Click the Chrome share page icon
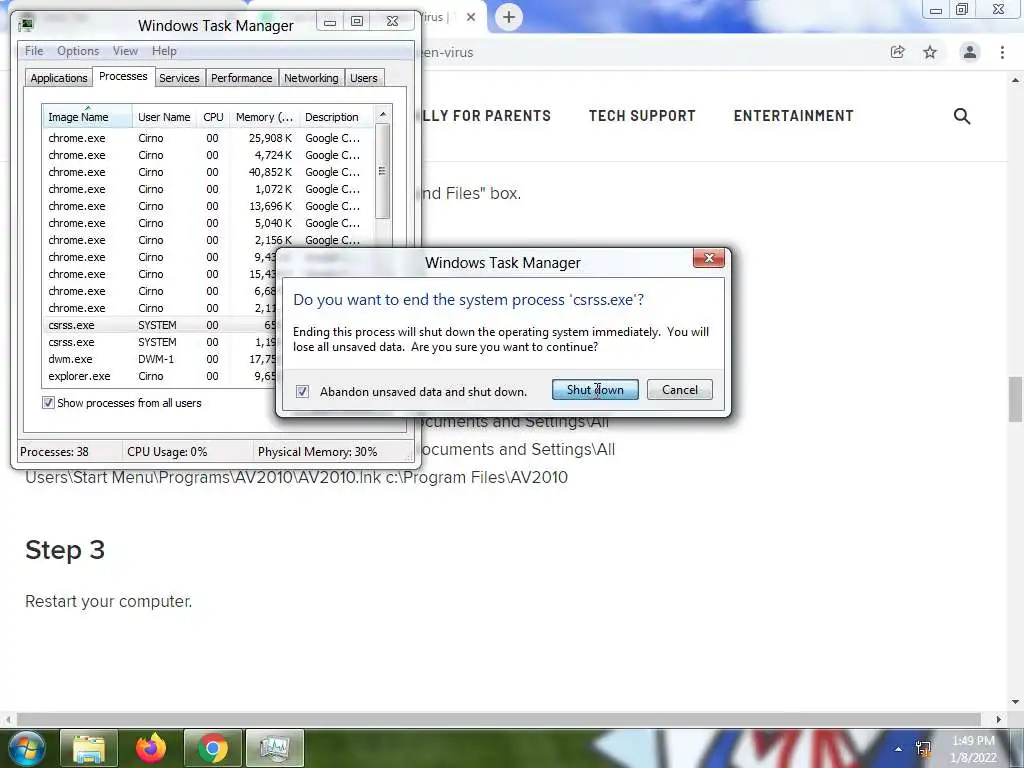Viewport: 1024px width, 768px height. coord(897,52)
